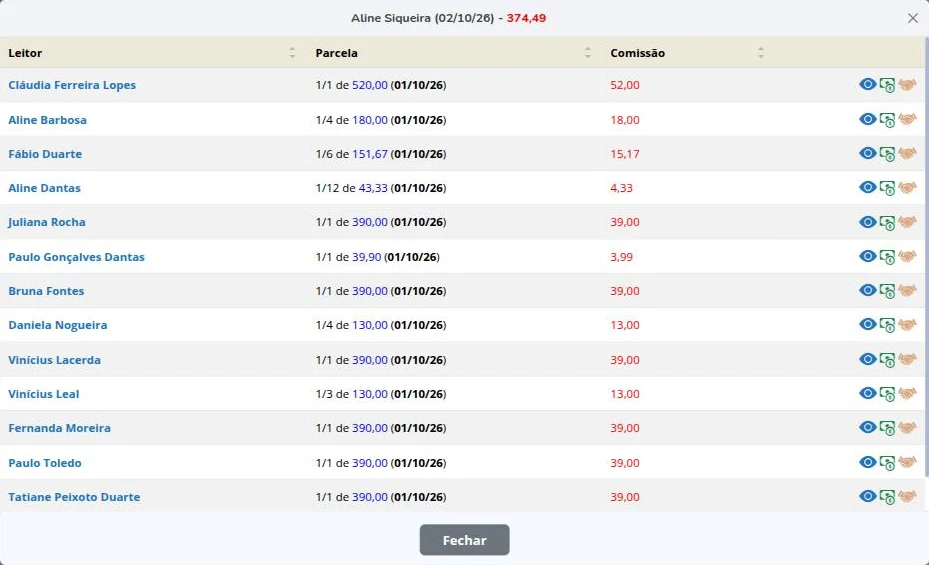
Task: Open money icon for Daniela Nogueira
Action: [x=887, y=325]
